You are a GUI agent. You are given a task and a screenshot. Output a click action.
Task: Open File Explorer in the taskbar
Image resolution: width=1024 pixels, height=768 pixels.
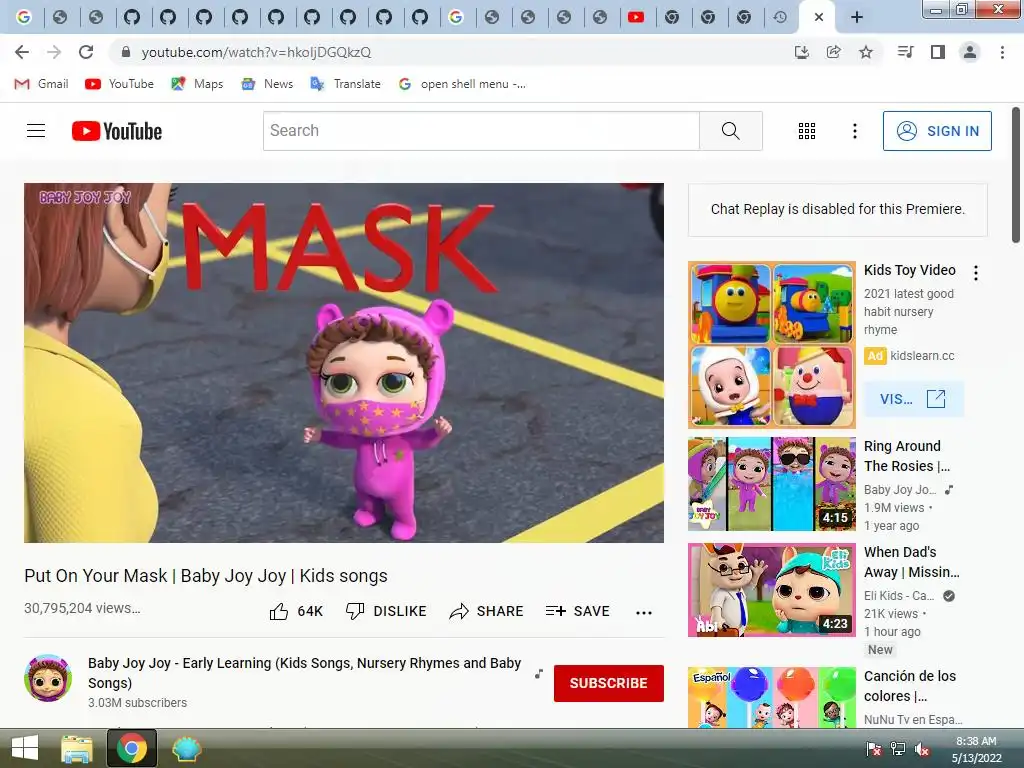76,748
